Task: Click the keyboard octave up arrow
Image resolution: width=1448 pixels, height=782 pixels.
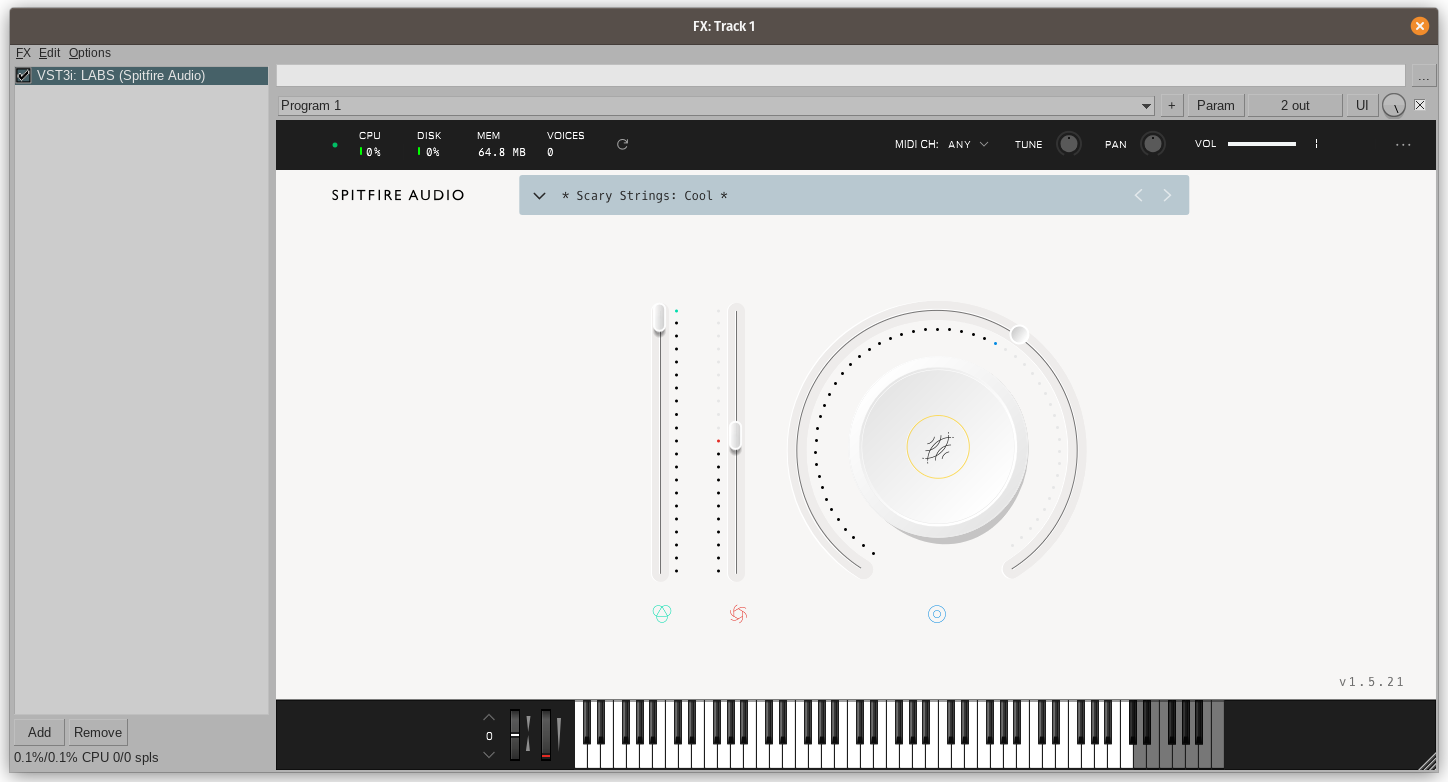Action: click(489, 717)
